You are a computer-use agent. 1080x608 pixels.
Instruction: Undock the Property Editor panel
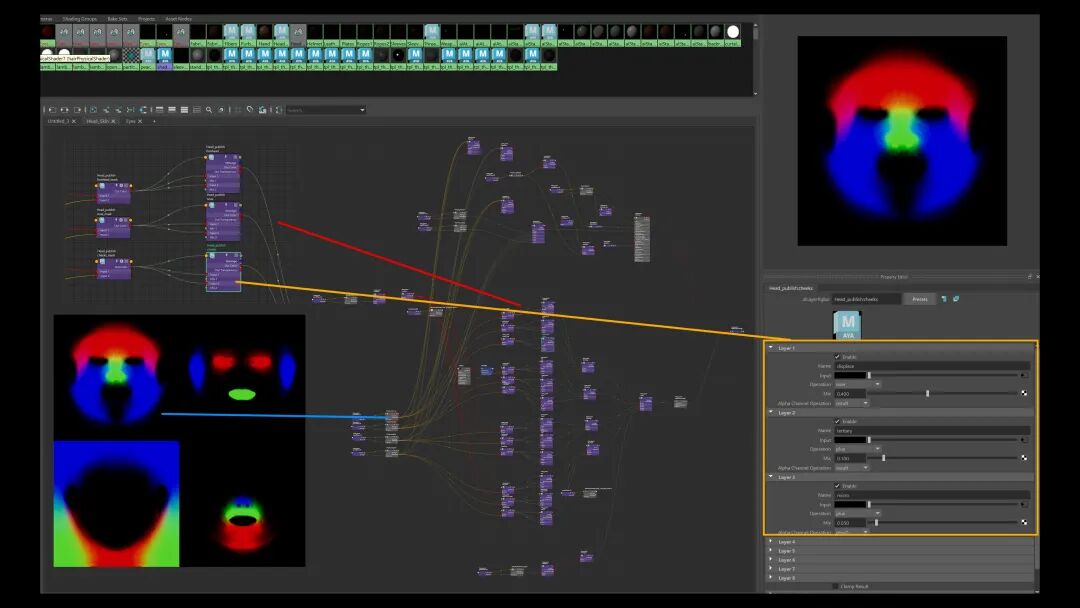point(1029,277)
